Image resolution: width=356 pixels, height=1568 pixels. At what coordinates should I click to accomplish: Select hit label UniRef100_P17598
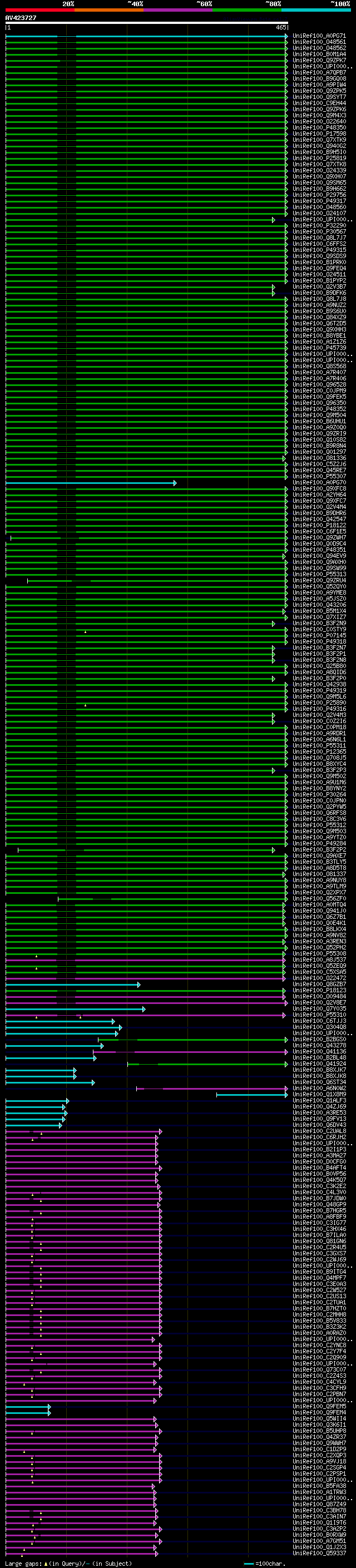[319, 134]
